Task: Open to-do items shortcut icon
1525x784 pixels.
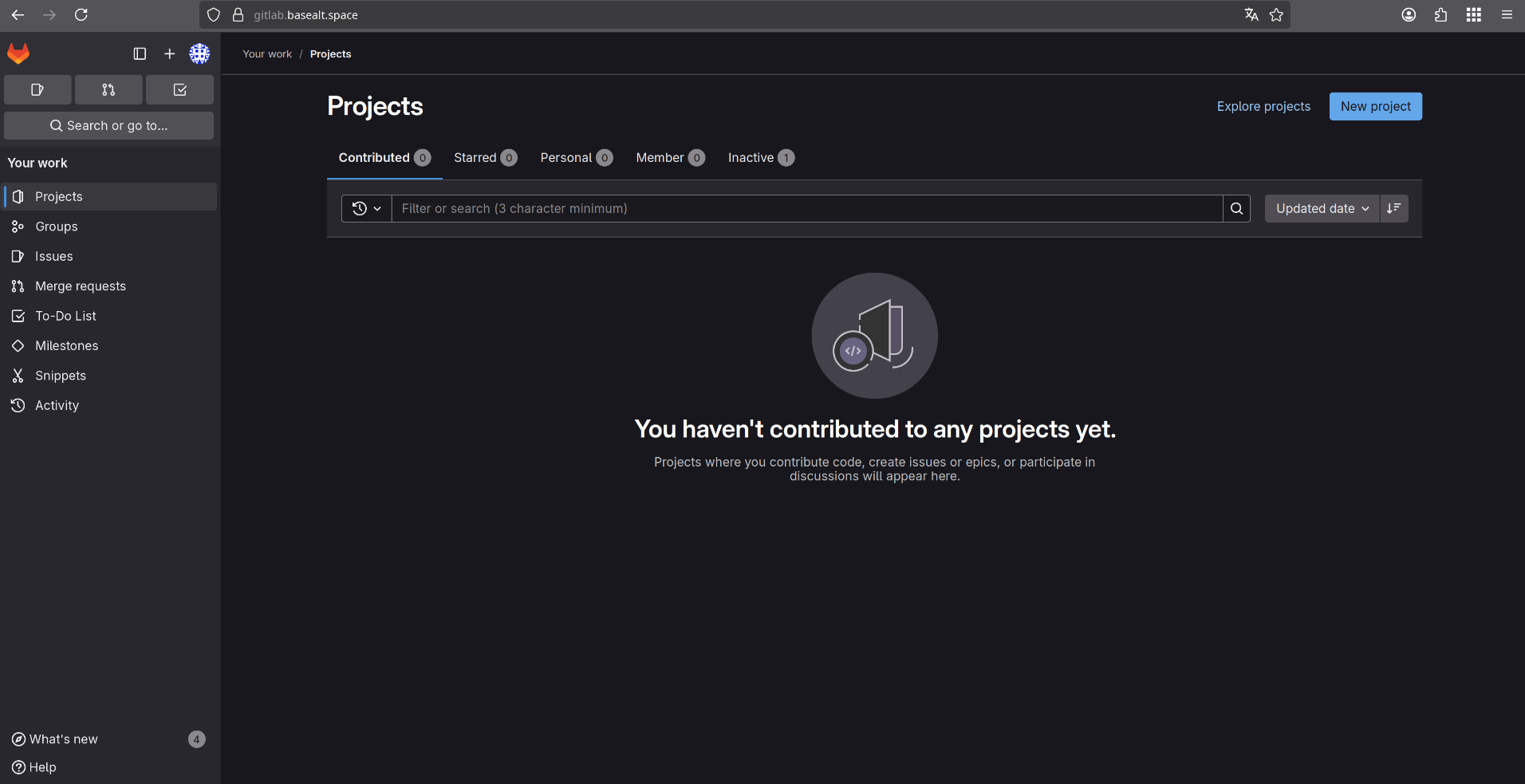Action: [179, 90]
